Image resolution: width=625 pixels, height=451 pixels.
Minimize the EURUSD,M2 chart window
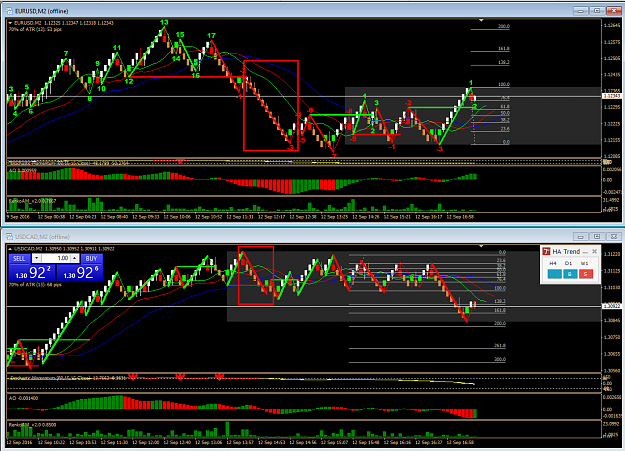click(580, 11)
